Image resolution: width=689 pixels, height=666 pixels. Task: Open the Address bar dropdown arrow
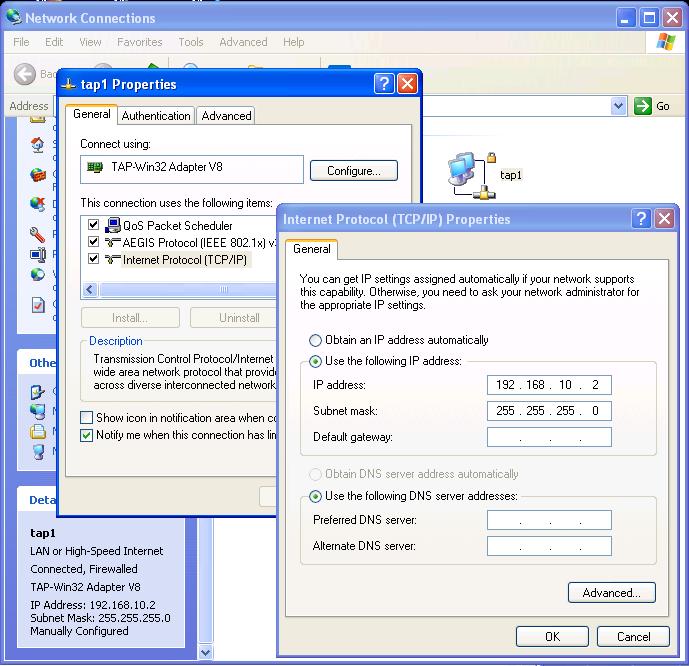point(618,106)
